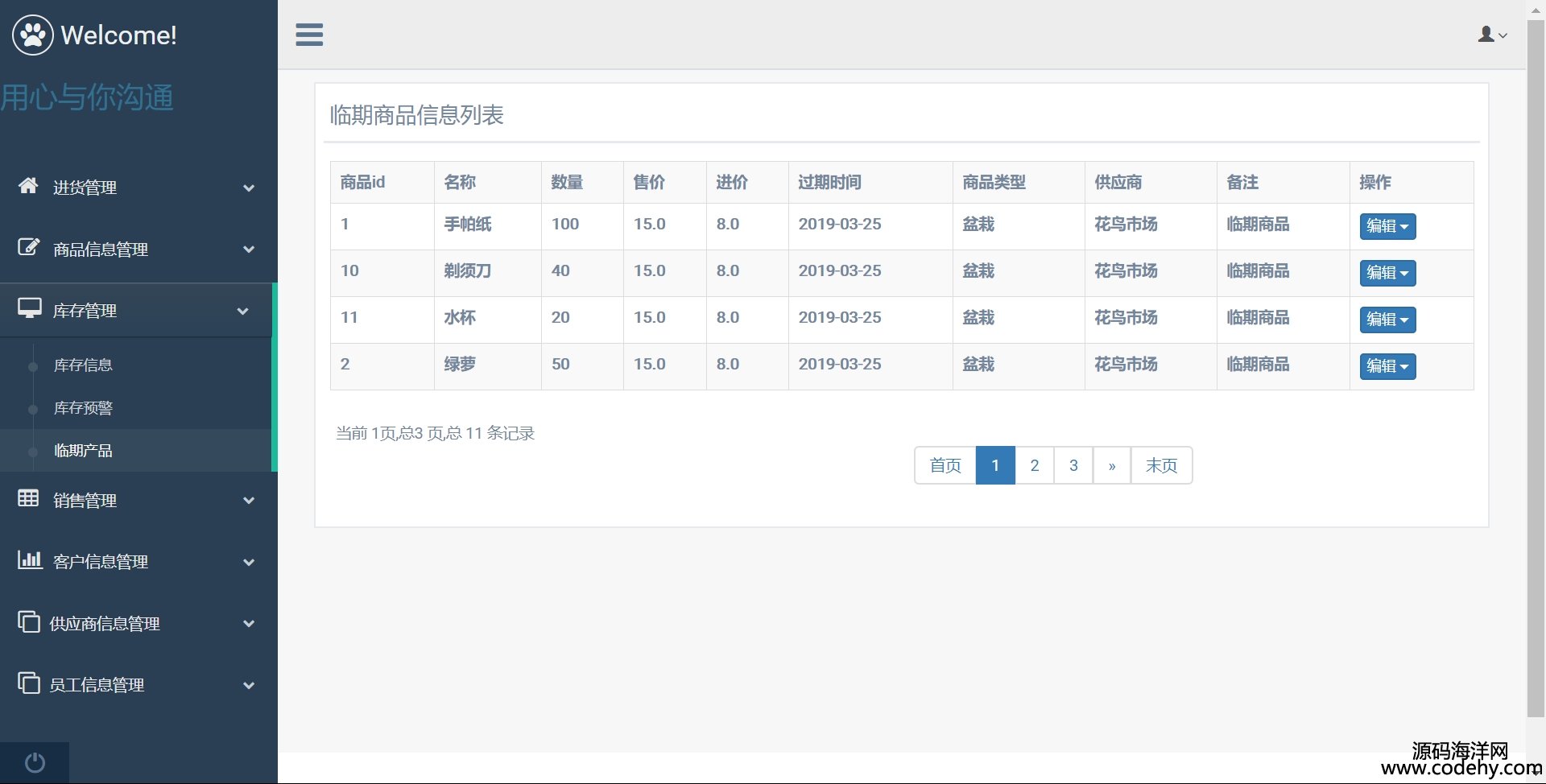Expand the 员工信息管理 menu chevron

(249, 685)
